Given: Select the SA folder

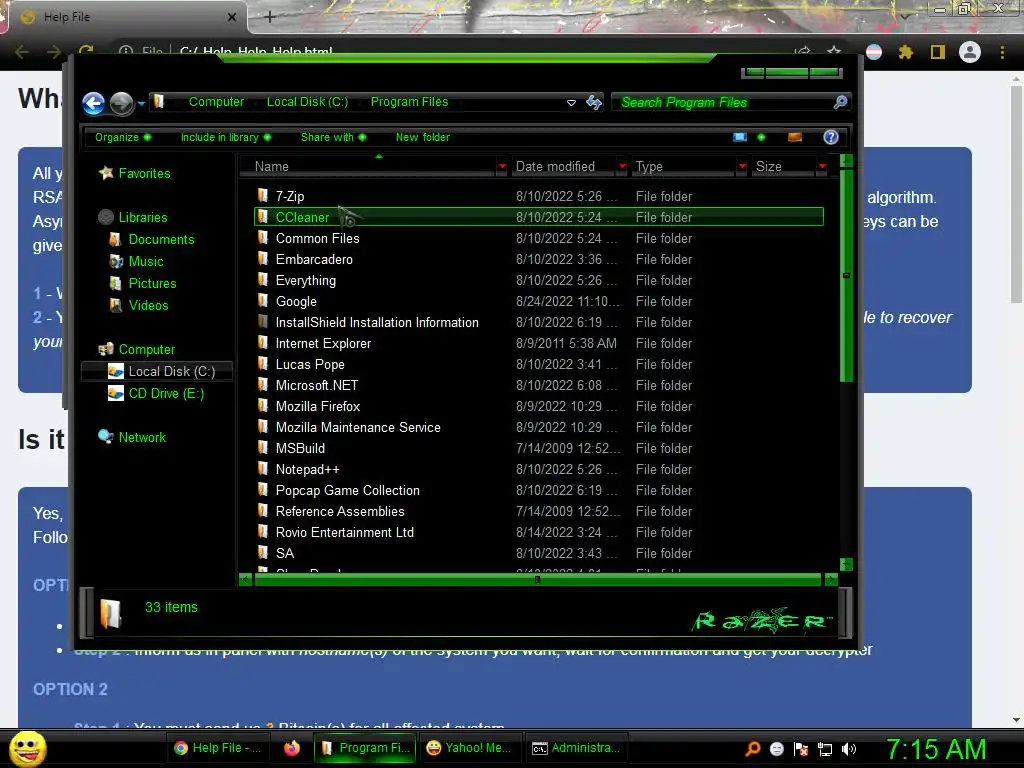Looking at the screenshot, I should 539,553.
